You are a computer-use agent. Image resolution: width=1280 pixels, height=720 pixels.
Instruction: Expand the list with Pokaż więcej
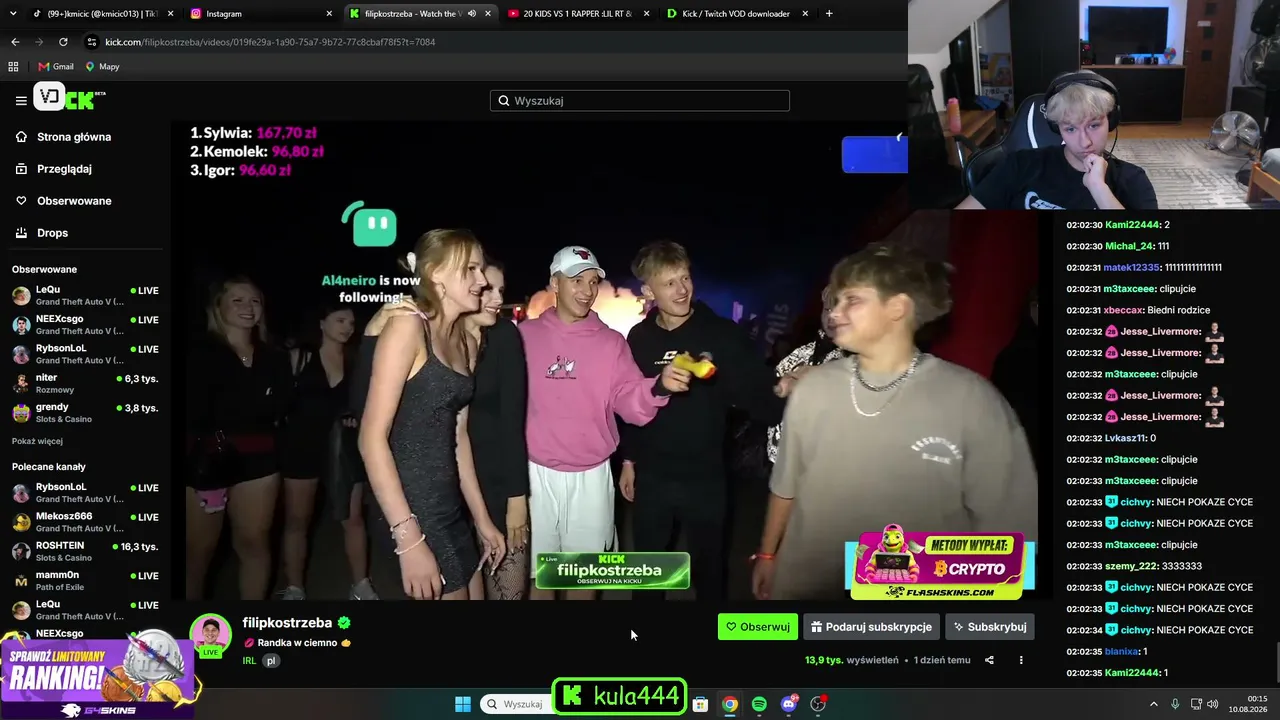click(x=37, y=441)
